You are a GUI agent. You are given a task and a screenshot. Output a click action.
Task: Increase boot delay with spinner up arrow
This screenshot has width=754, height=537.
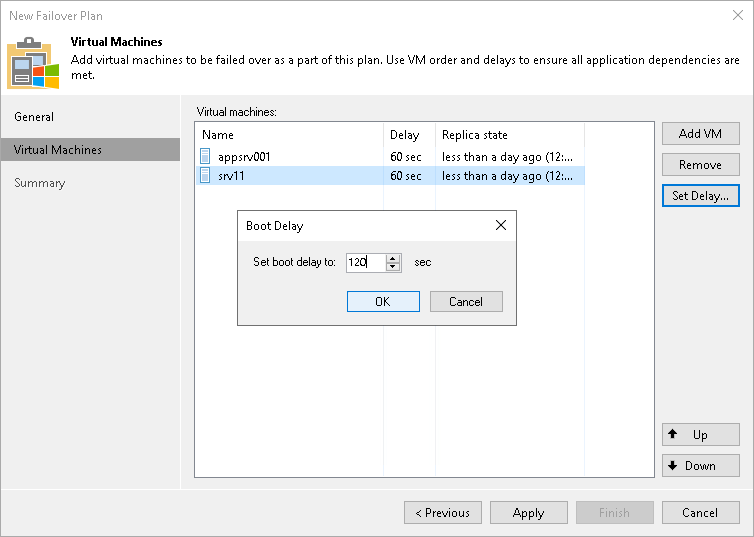pos(393,257)
